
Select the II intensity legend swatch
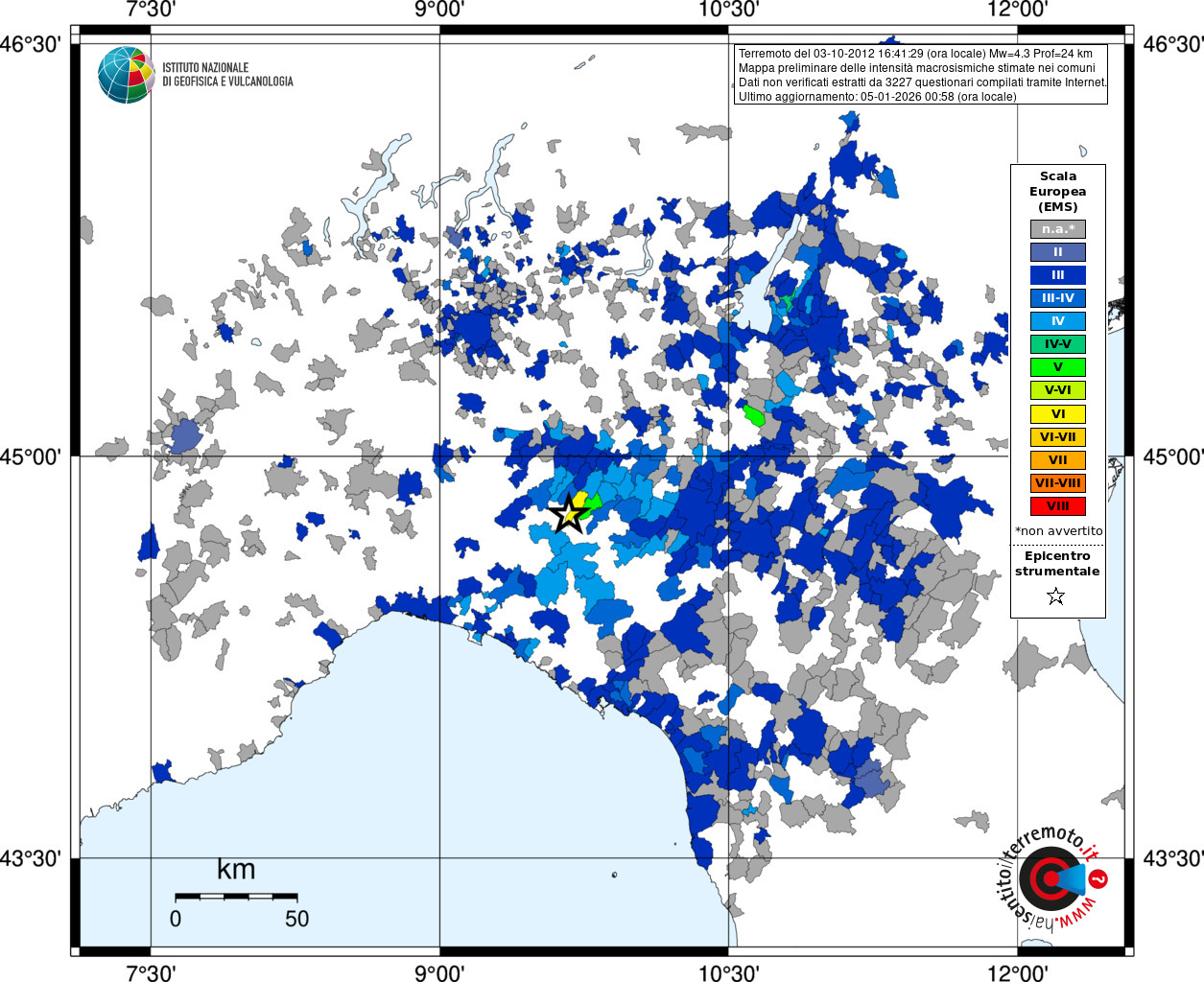(x=1058, y=252)
